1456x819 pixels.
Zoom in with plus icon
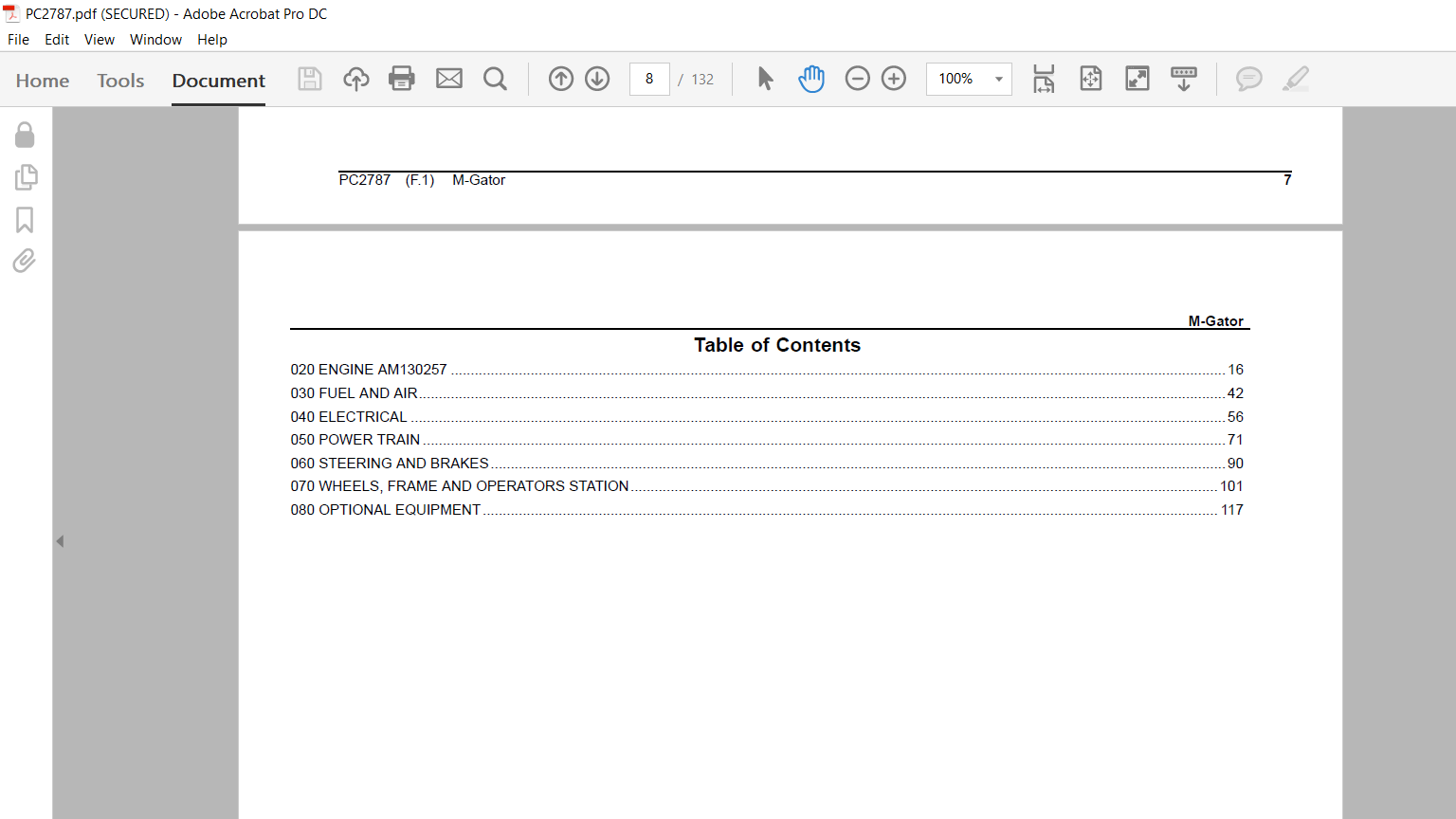[894, 79]
